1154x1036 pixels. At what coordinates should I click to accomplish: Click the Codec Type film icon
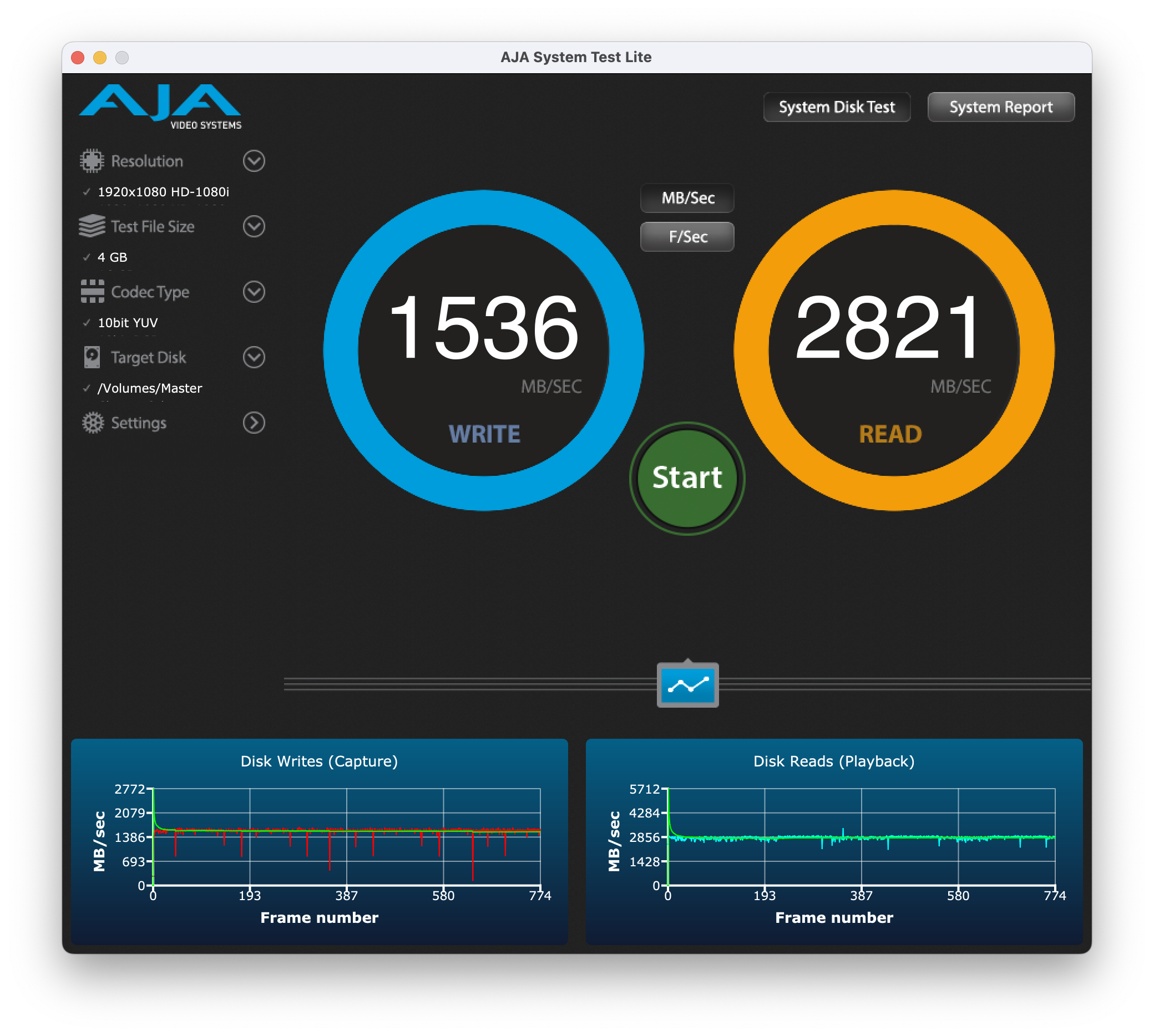[x=92, y=292]
